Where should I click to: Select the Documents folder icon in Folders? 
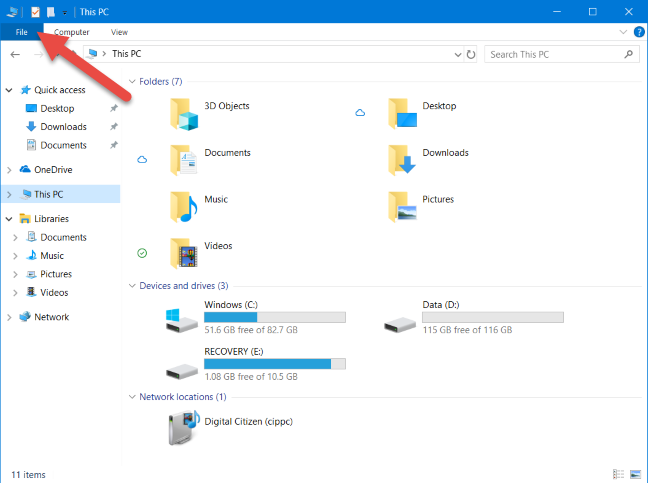point(184,160)
